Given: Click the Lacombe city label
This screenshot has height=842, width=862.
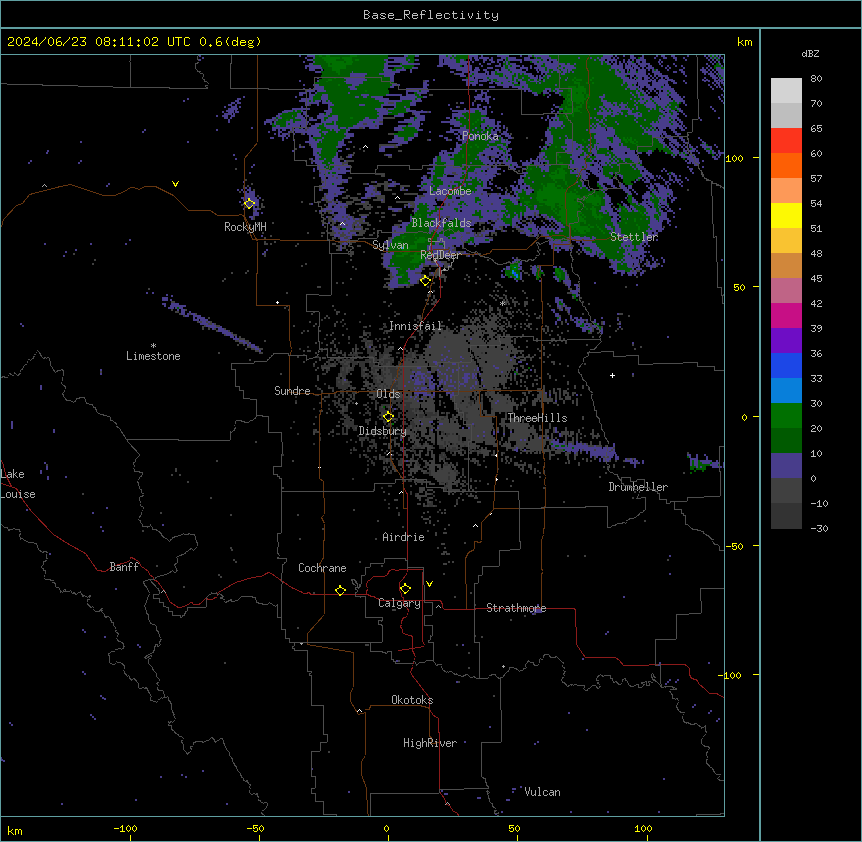Looking at the screenshot, I should (450, 191).
